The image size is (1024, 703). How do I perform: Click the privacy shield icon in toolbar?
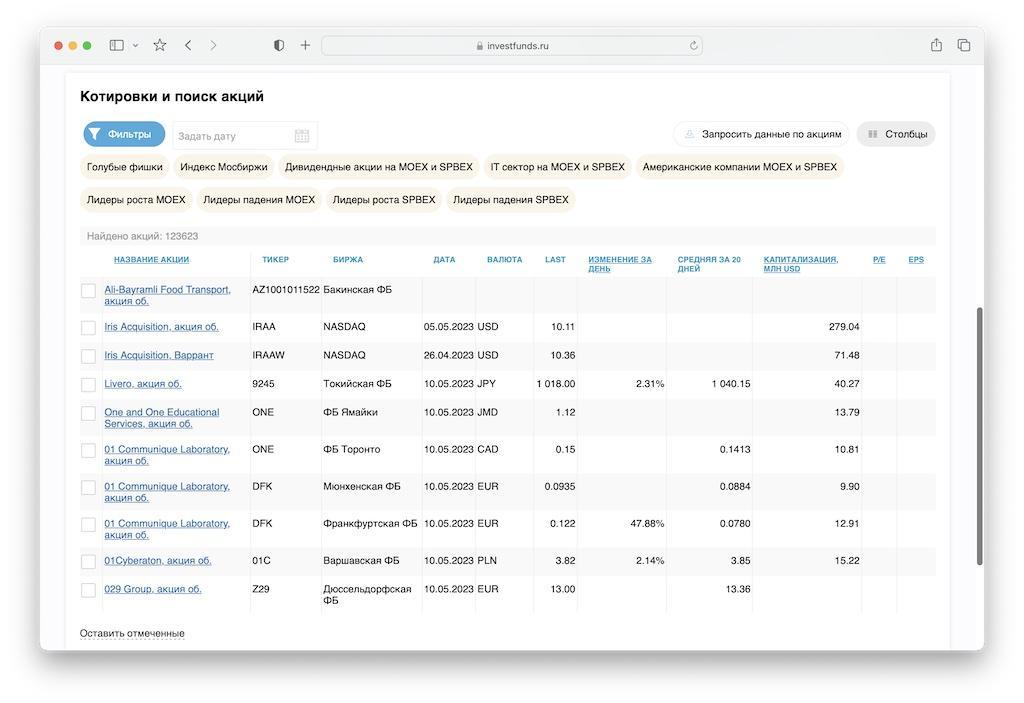(279, 45)
